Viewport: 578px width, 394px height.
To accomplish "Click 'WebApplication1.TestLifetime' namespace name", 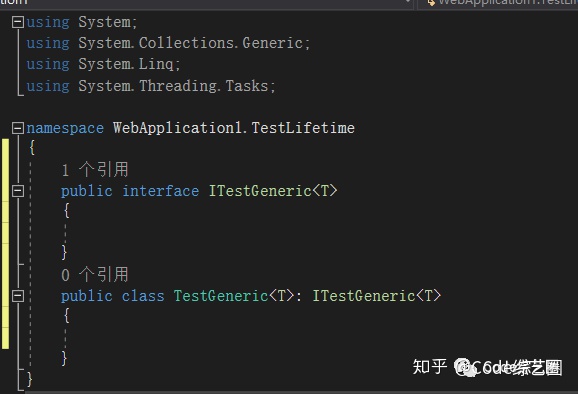I will [234, 128].
